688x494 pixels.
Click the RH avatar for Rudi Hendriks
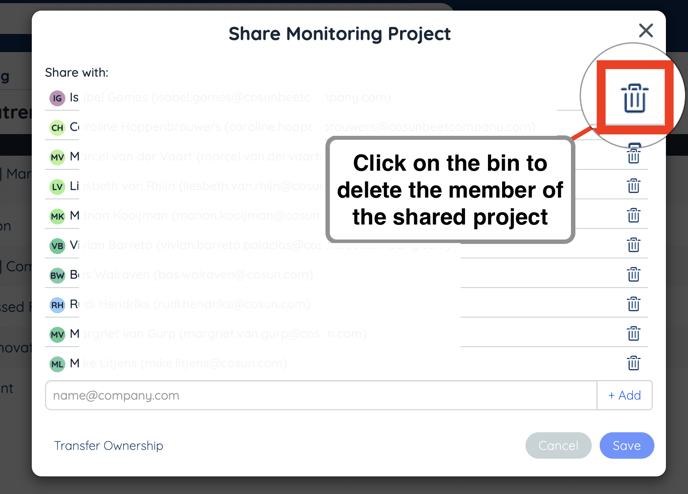coord(57,304)
